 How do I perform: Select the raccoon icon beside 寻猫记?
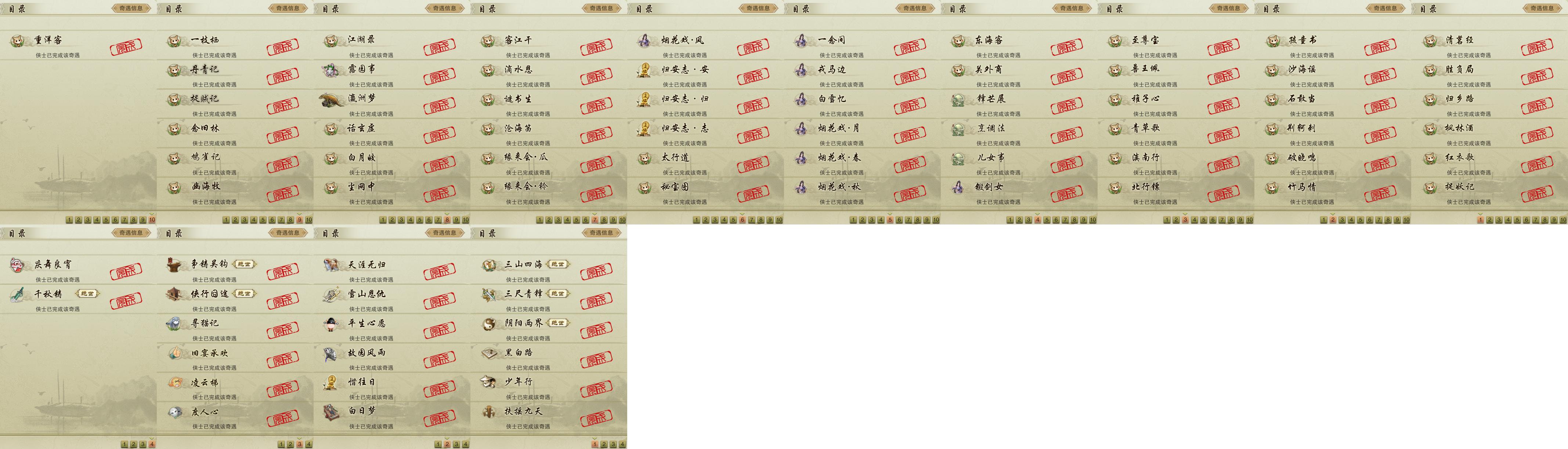(175, 324)
